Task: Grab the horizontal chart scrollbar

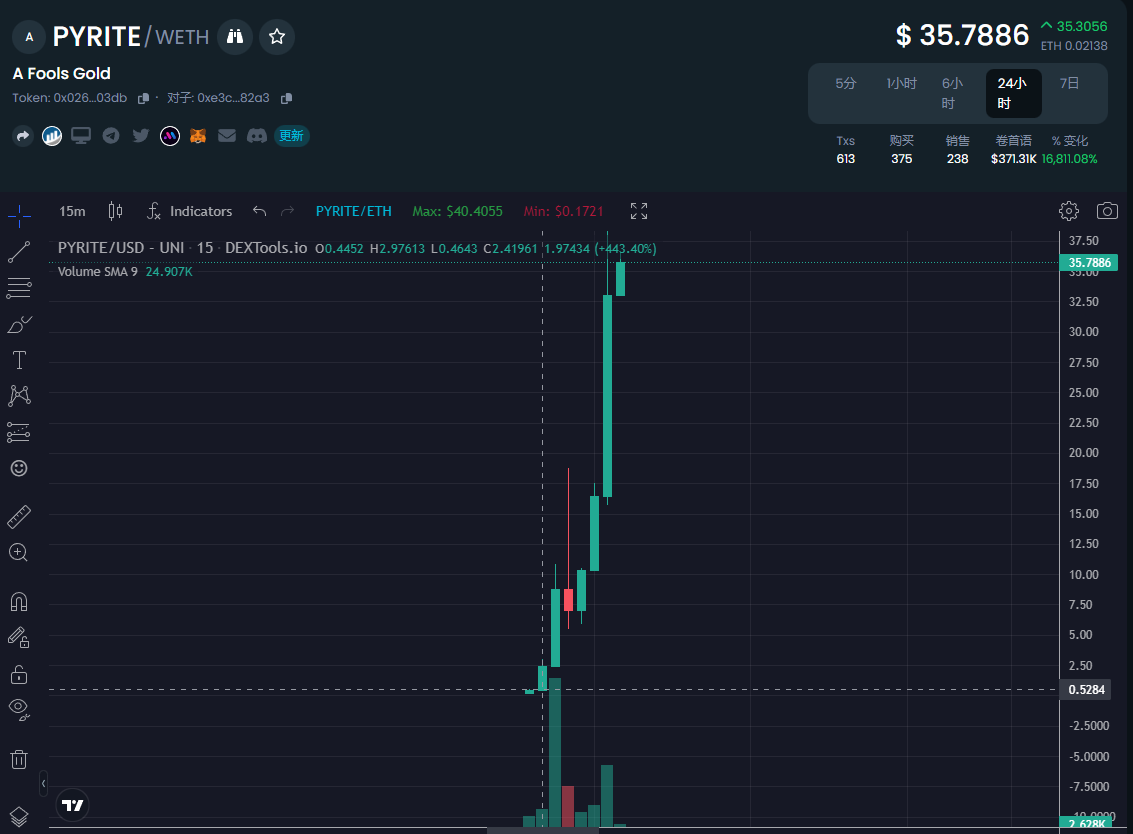Action: tap(543, 830)
